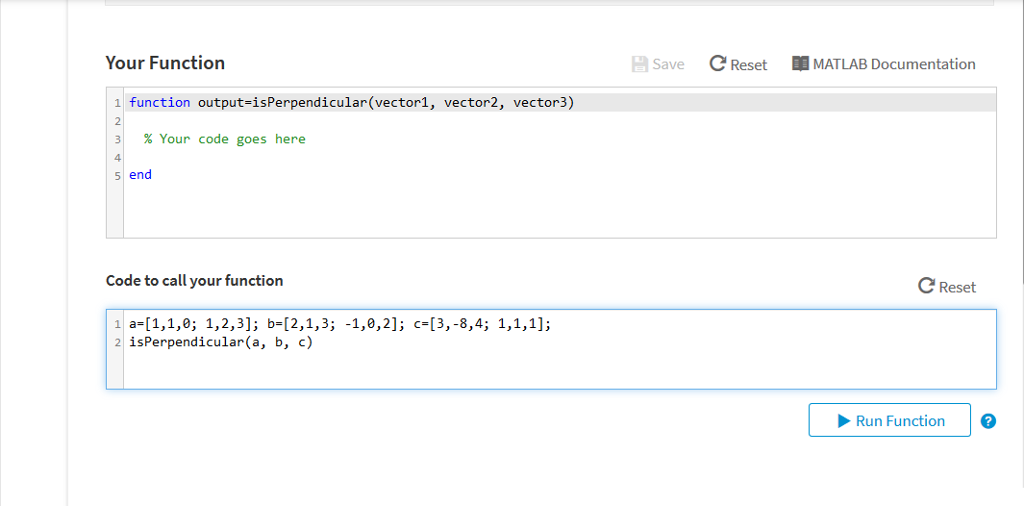The image size is (1024, 506).
Task: Click the line defining matrices a, b, c
Action: pyautogui.click(x=340, y=324)
